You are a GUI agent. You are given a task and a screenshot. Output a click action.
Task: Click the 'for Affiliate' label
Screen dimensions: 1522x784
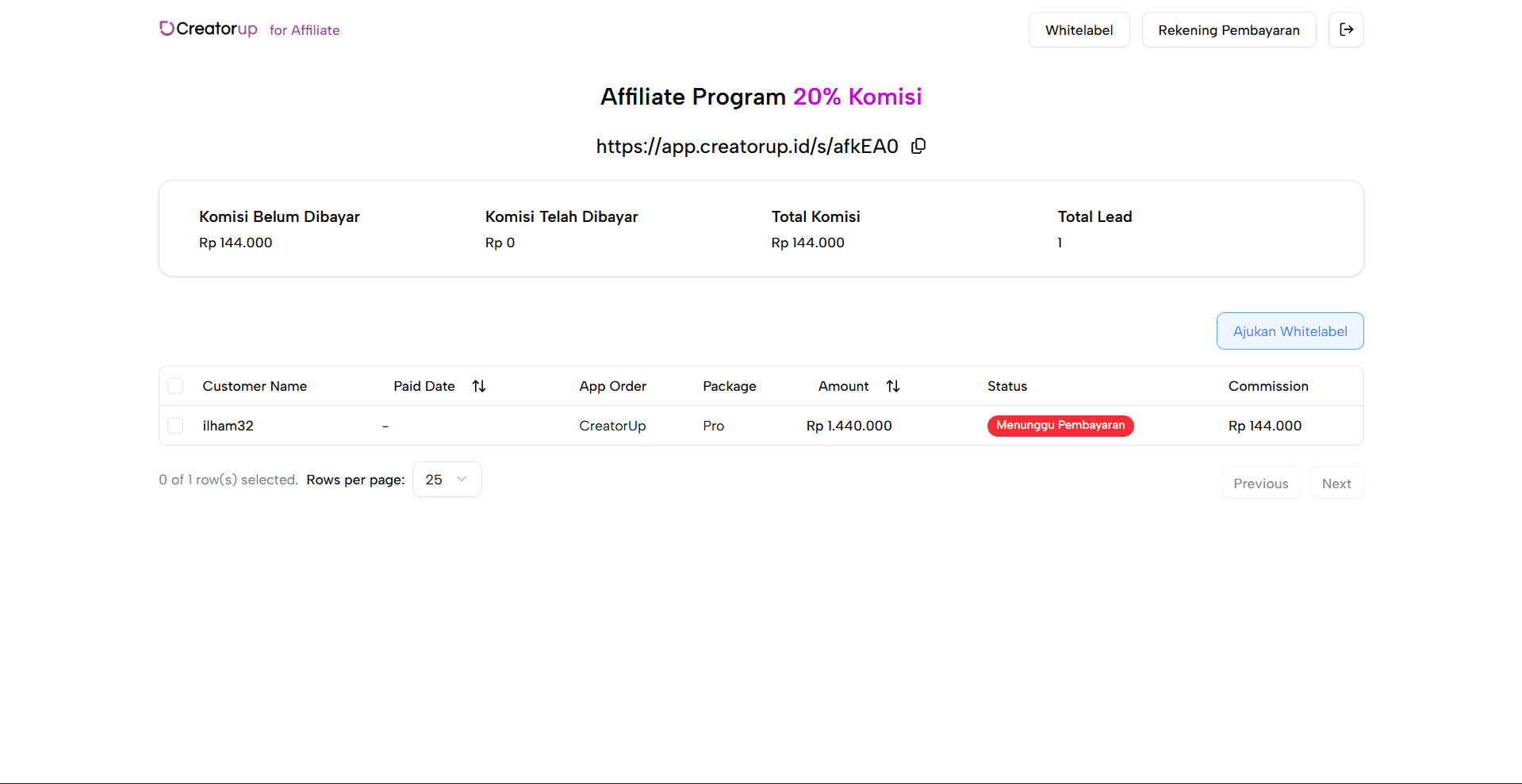[x=305, y=30]
